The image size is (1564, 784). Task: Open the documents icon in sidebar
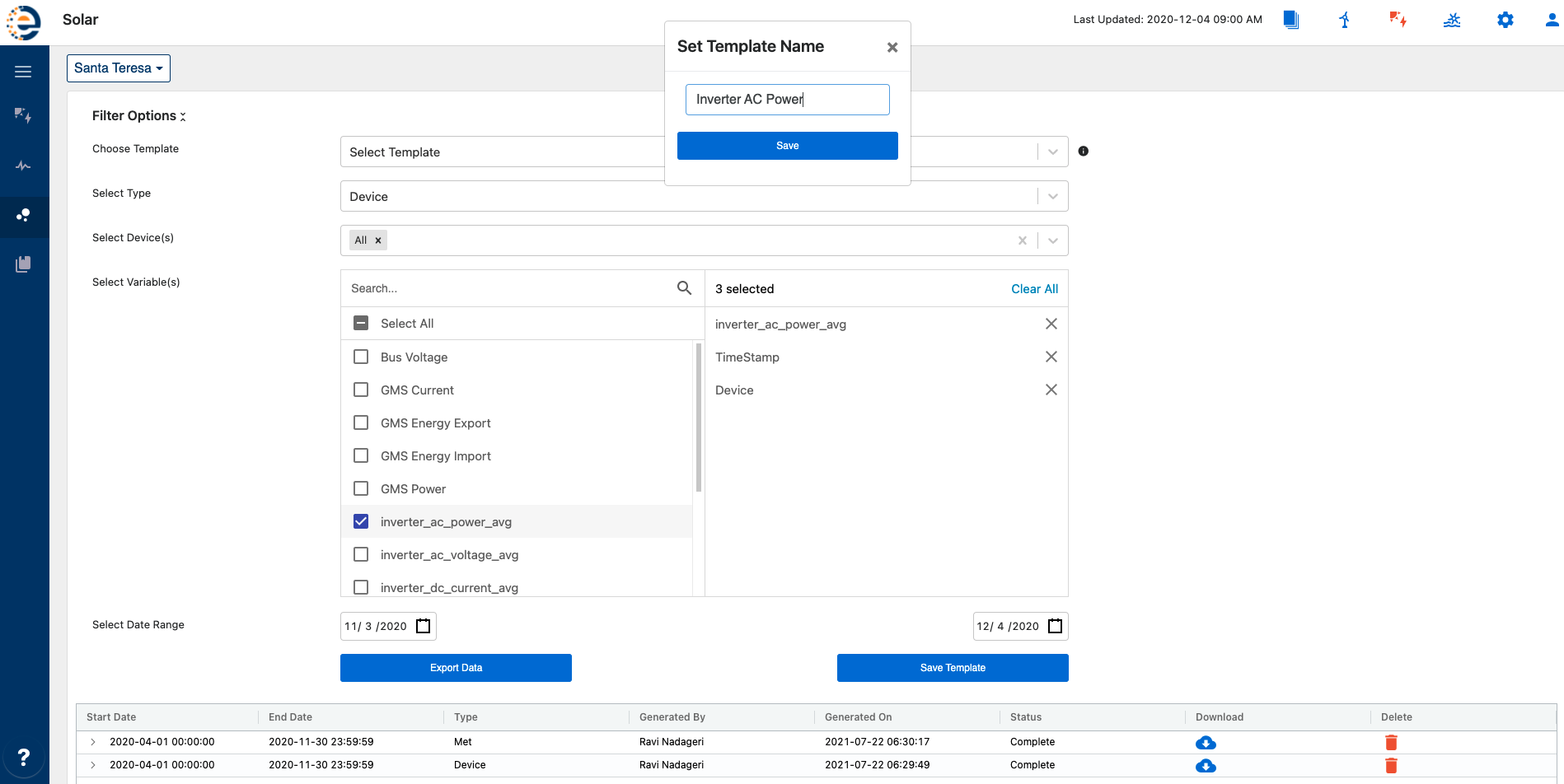[23, 264]
